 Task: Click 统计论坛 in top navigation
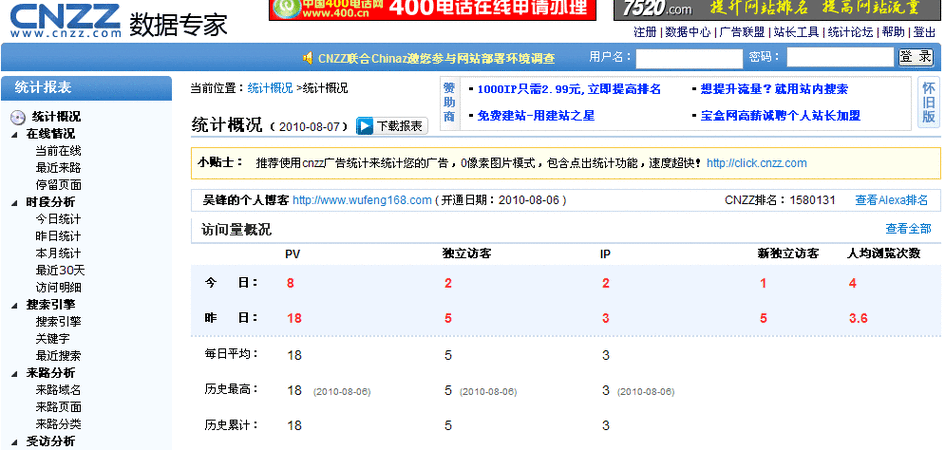click(x=850, y=33)
